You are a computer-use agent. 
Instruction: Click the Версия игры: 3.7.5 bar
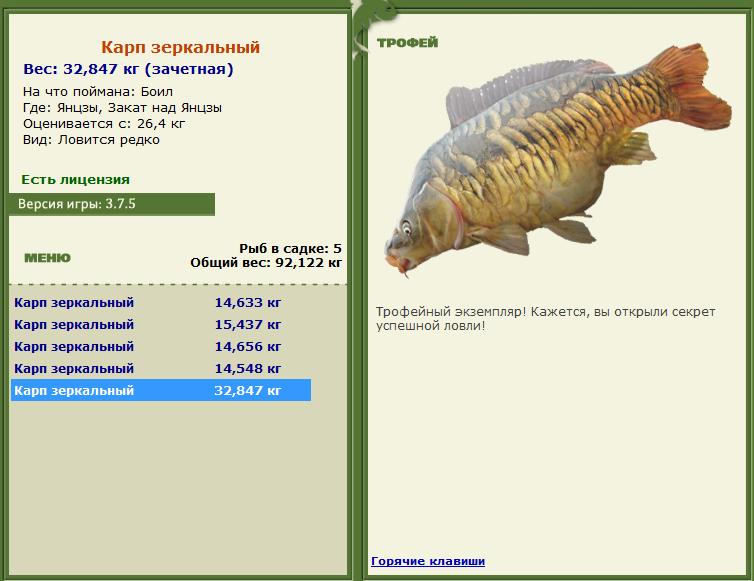(112, 204)
